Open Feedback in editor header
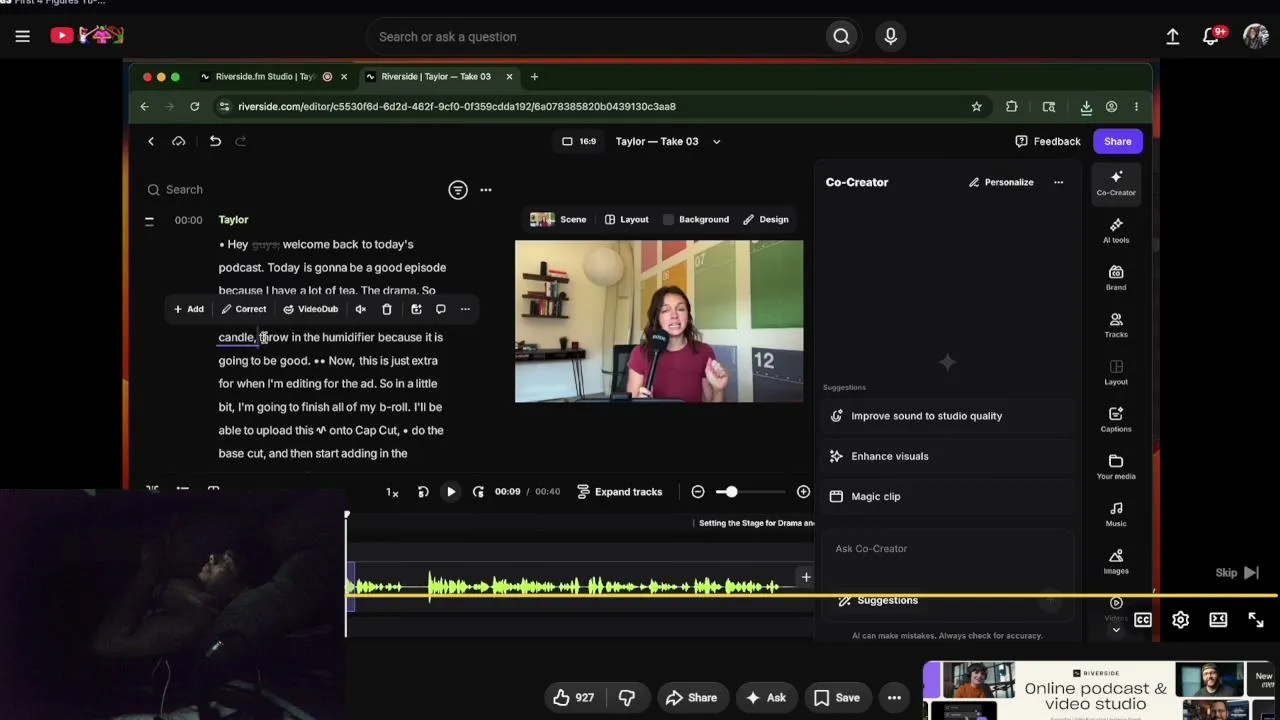The image size is (1280, 720). [x=1047, y=141]
